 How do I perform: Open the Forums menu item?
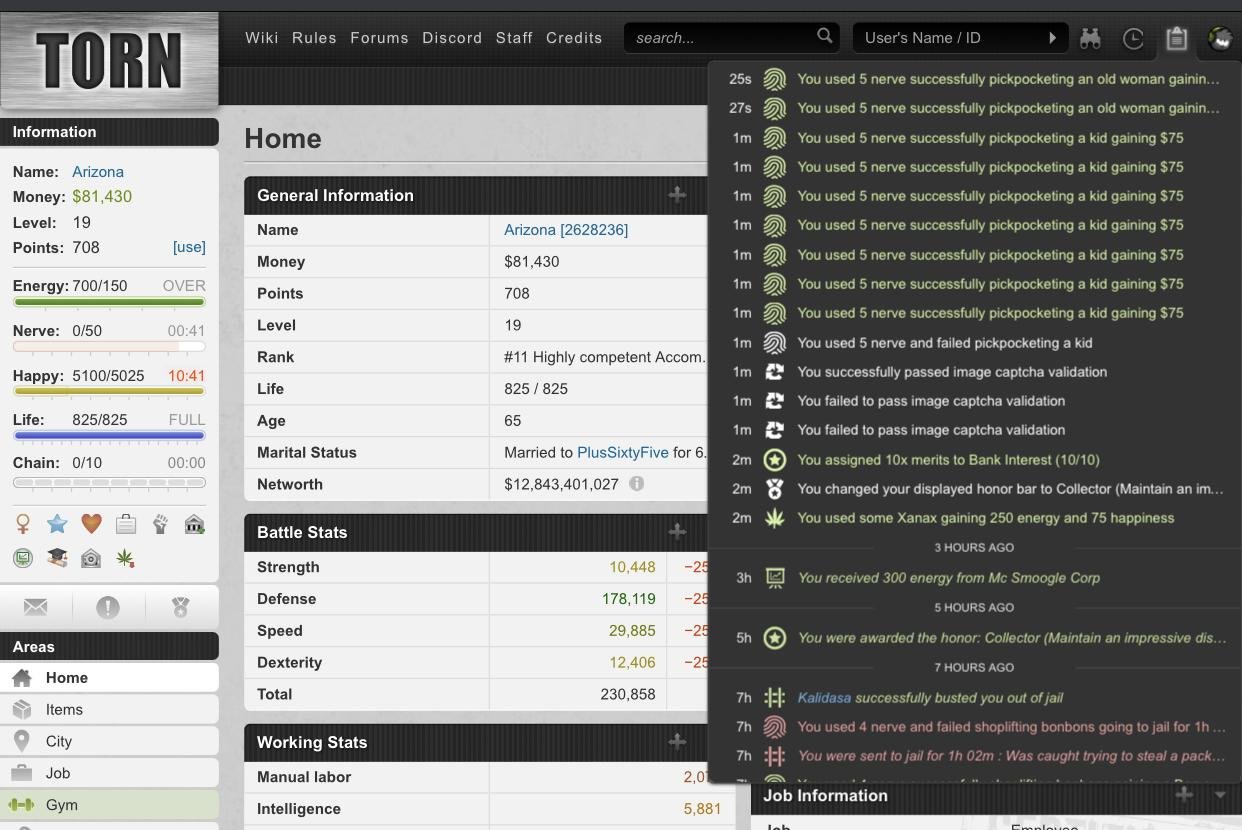pos(379,38)
